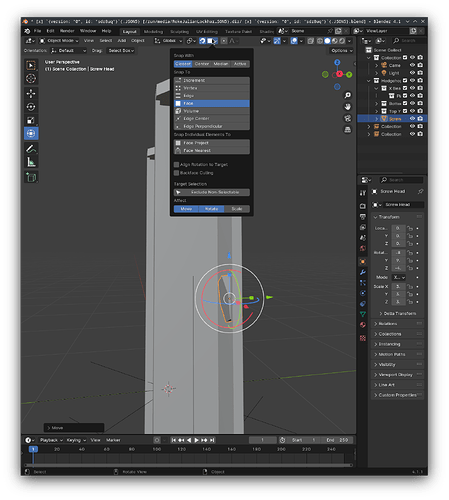Select the Add Cube tool in toolbar
The image size is (449, 500).
tap(31, 177)
